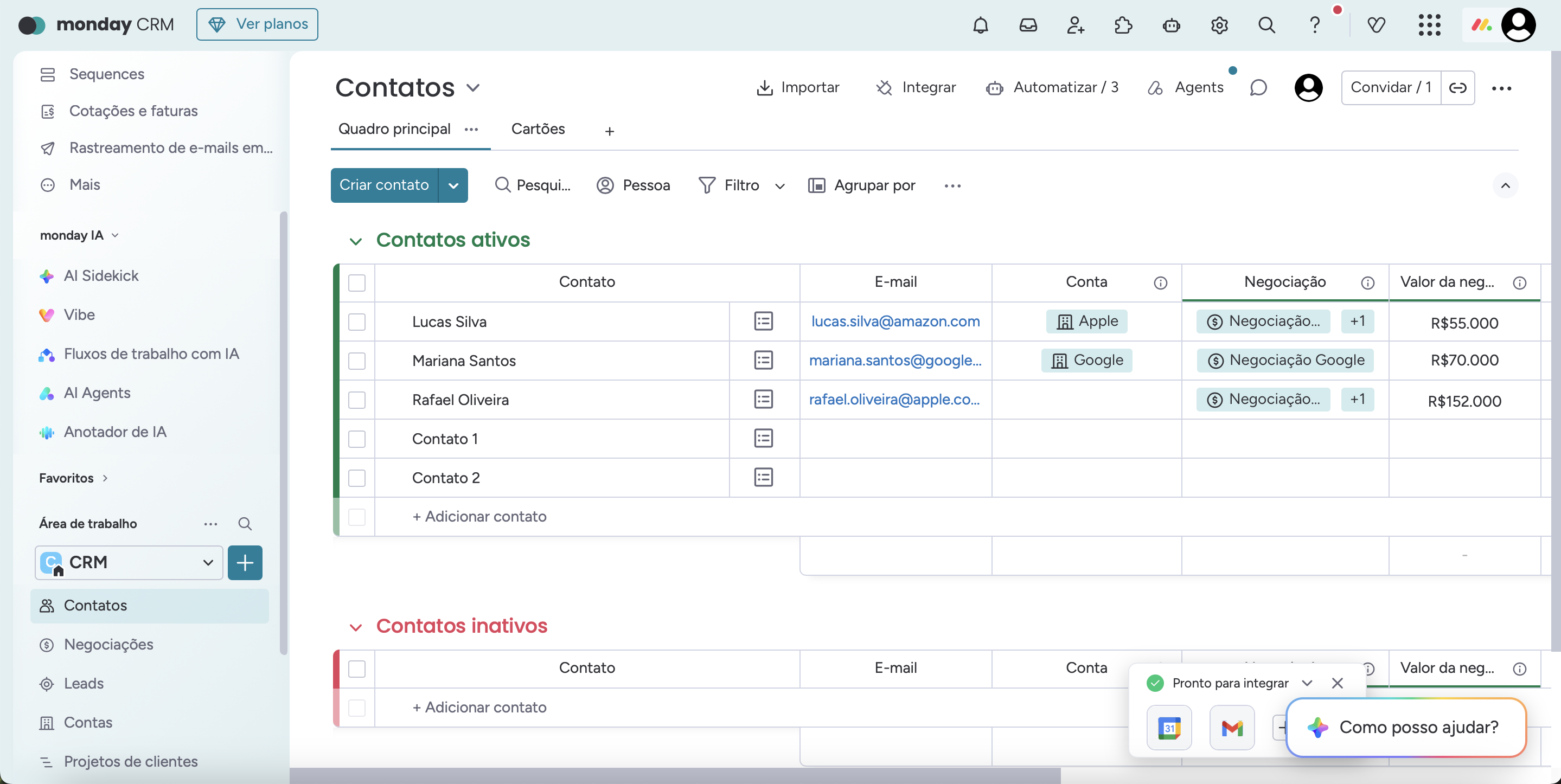Check the Rafael Oliveira row checkbox
The height and width of the screenshot is (784, 1561).
[x=357, y=400]
